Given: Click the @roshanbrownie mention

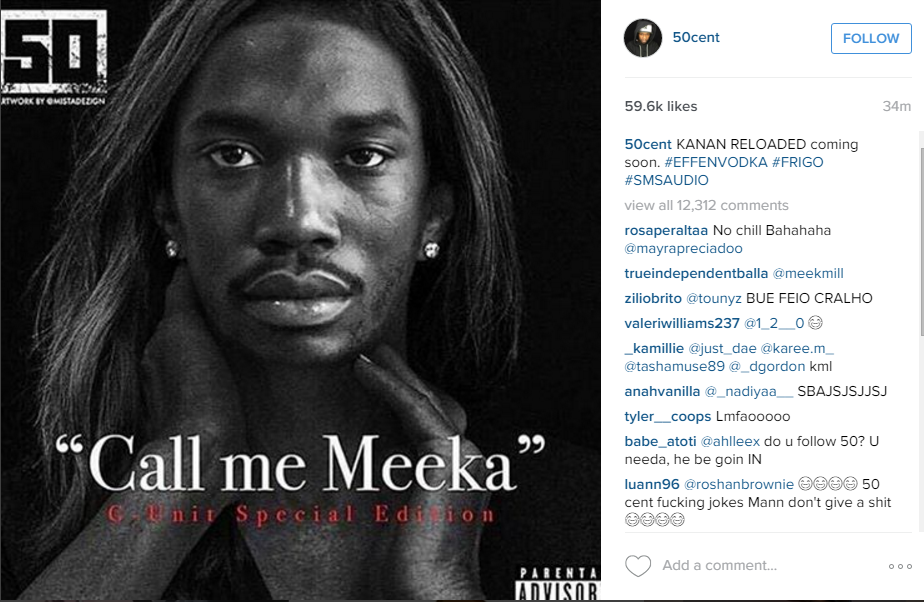Looking at the screenshot, I should (738, 484).
